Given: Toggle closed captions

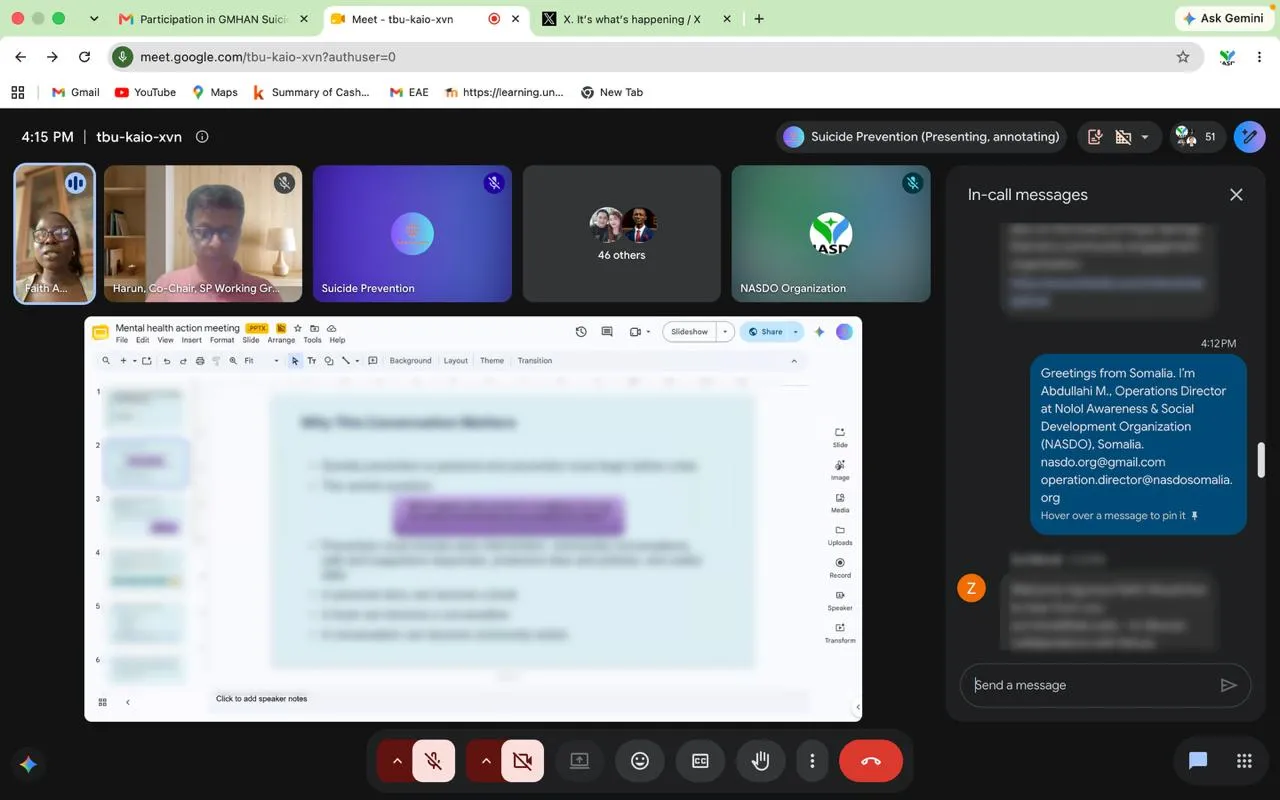Looking at the screenshot, I should click(700, 761).
